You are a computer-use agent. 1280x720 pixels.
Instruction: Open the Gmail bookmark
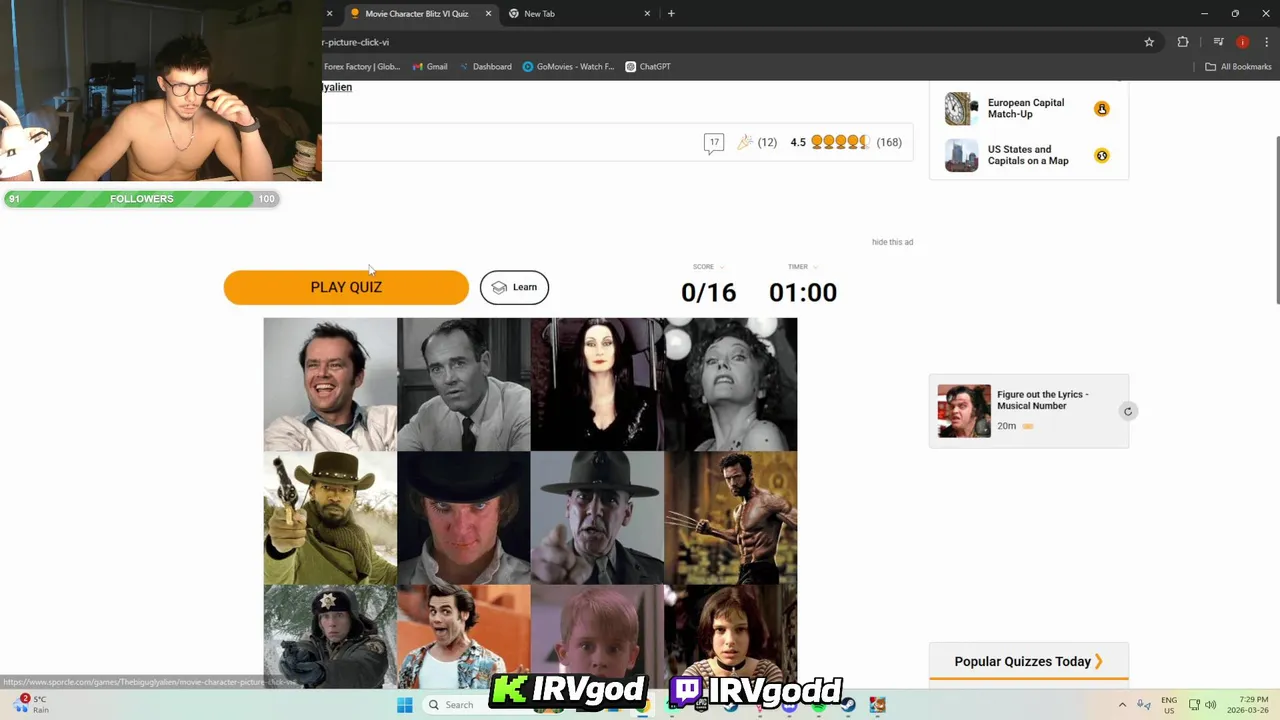tap(430, 67)
